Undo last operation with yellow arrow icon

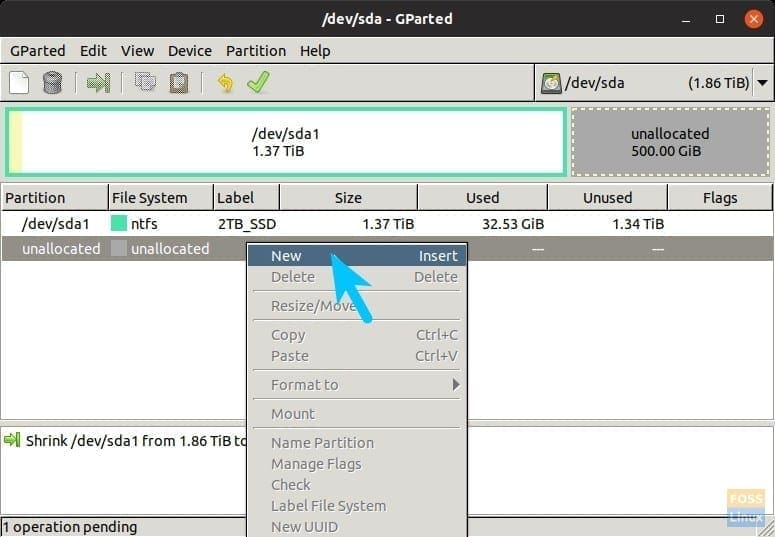[225, 82]
